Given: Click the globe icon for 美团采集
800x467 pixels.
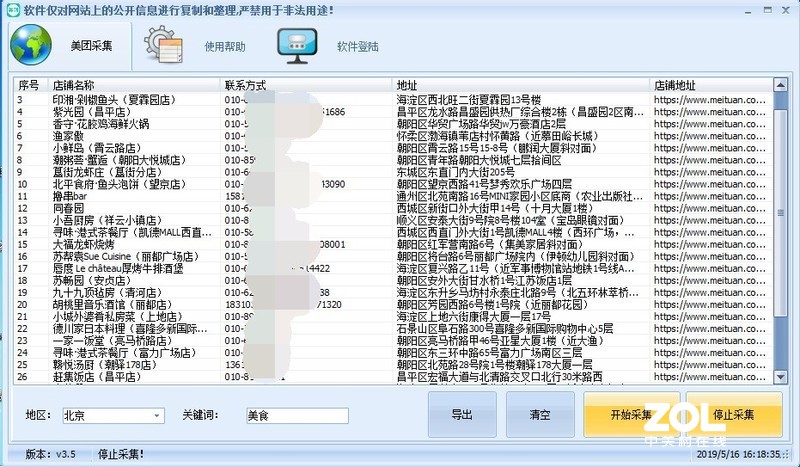Looking at the screenshot, I should [x=31, y=45].
